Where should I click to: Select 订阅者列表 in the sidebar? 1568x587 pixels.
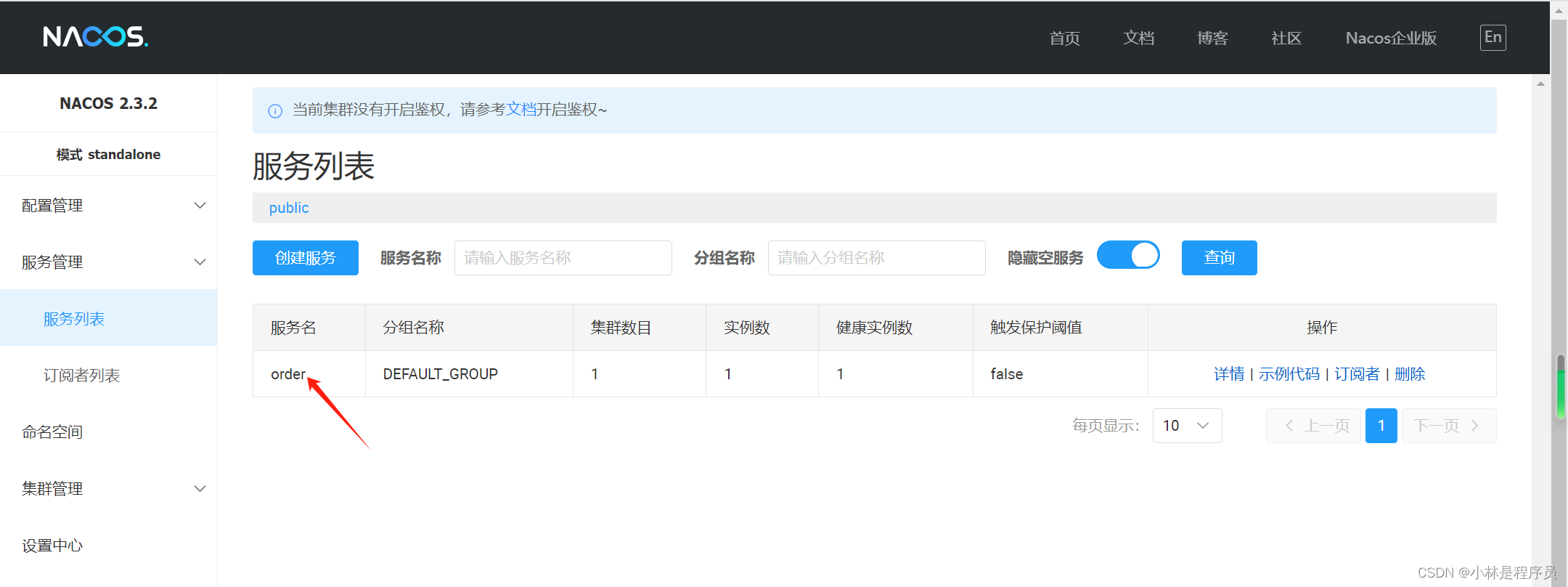pos(109,375)
